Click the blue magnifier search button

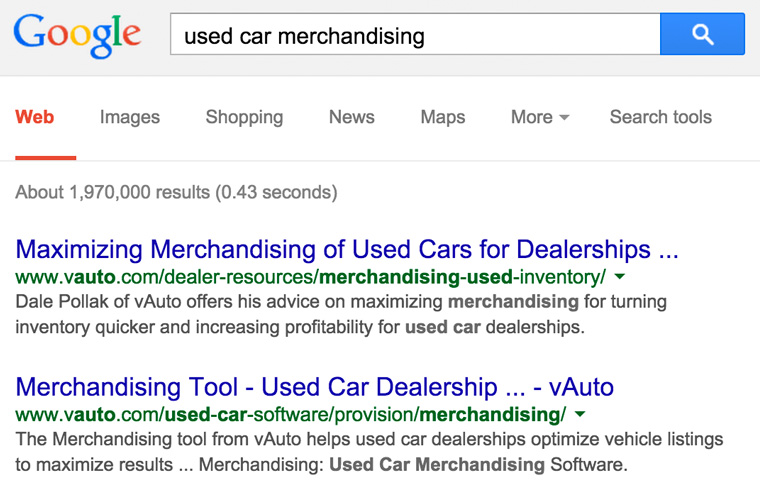[x=702, y=34]
